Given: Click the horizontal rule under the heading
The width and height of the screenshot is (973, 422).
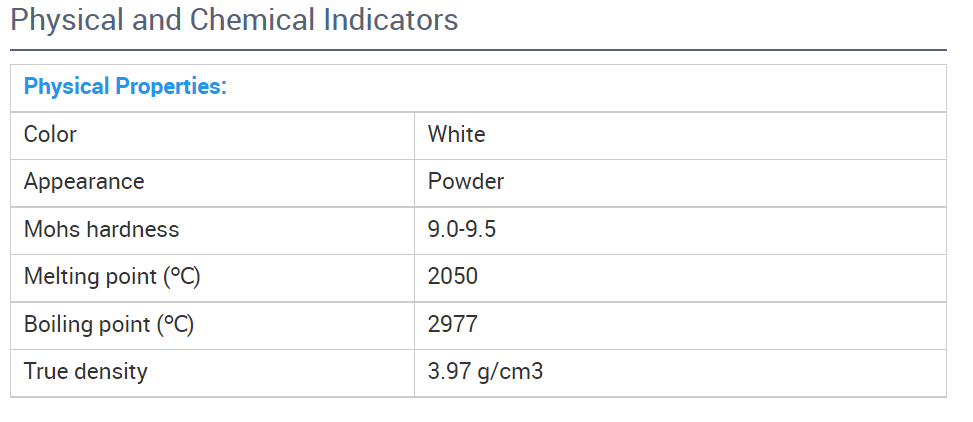Looking at the screenshot, I should coord(478,50).
